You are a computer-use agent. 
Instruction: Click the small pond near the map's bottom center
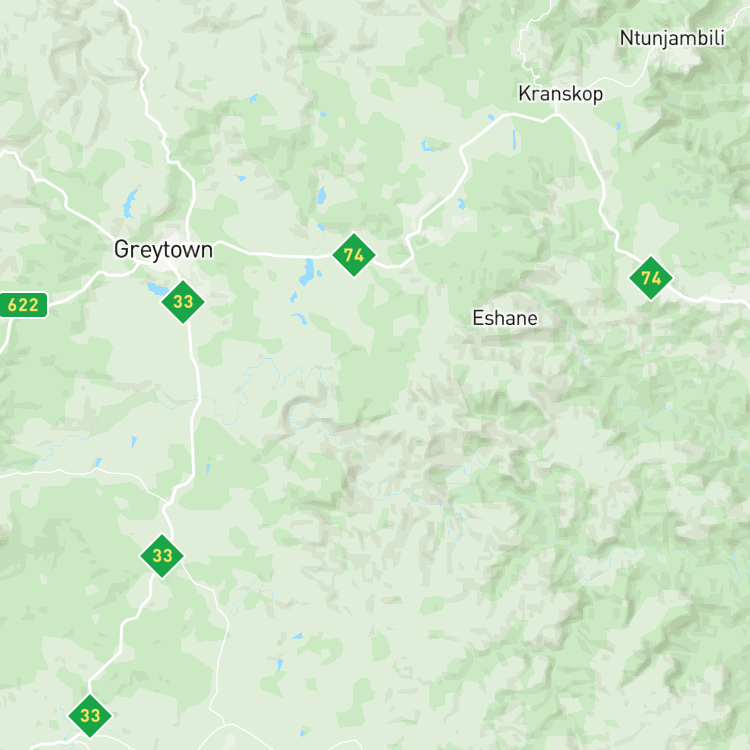(x=279, y=665)
